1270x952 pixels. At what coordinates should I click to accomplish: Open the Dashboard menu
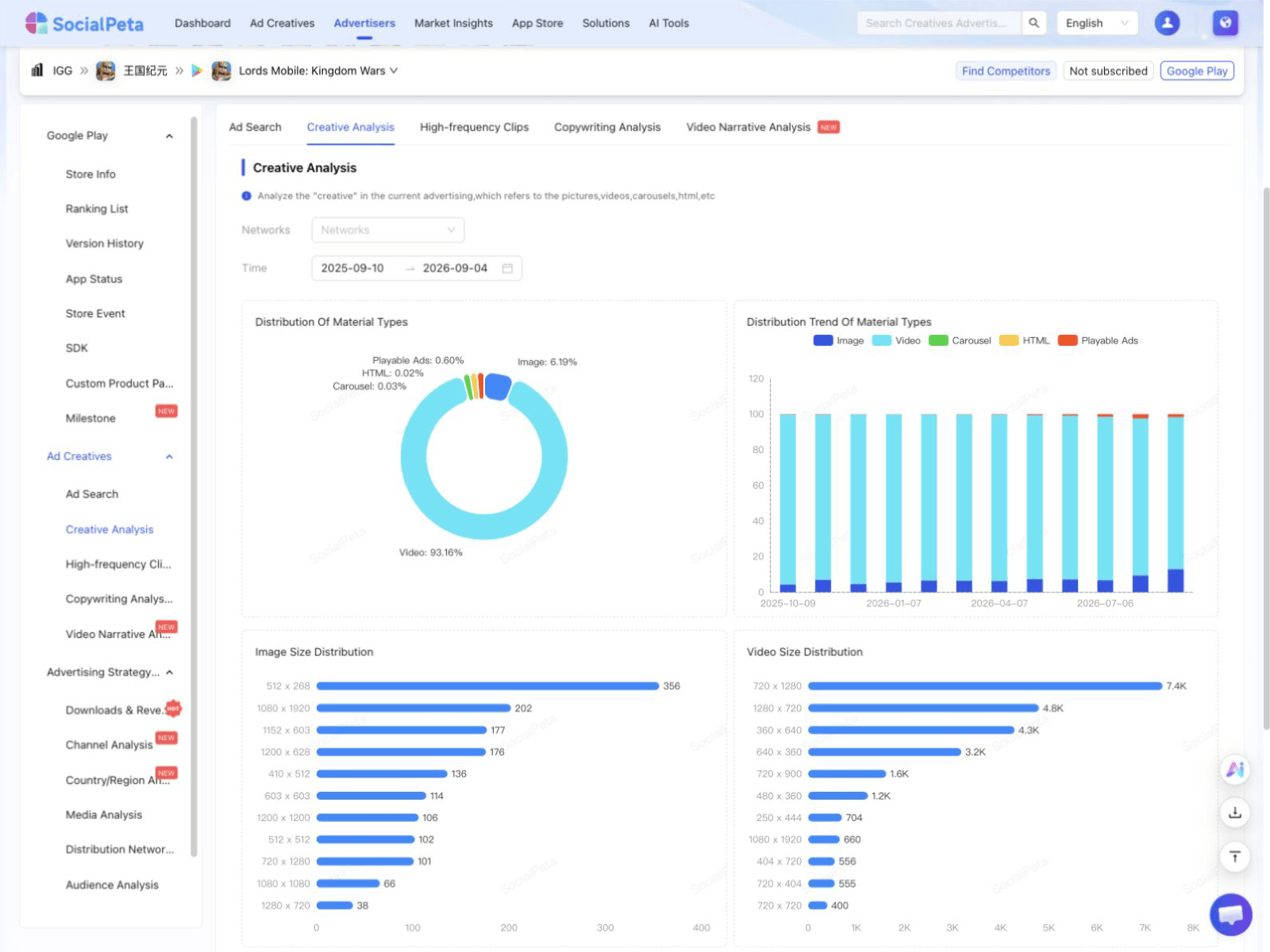pyautogui.click(x=202, y=23)
